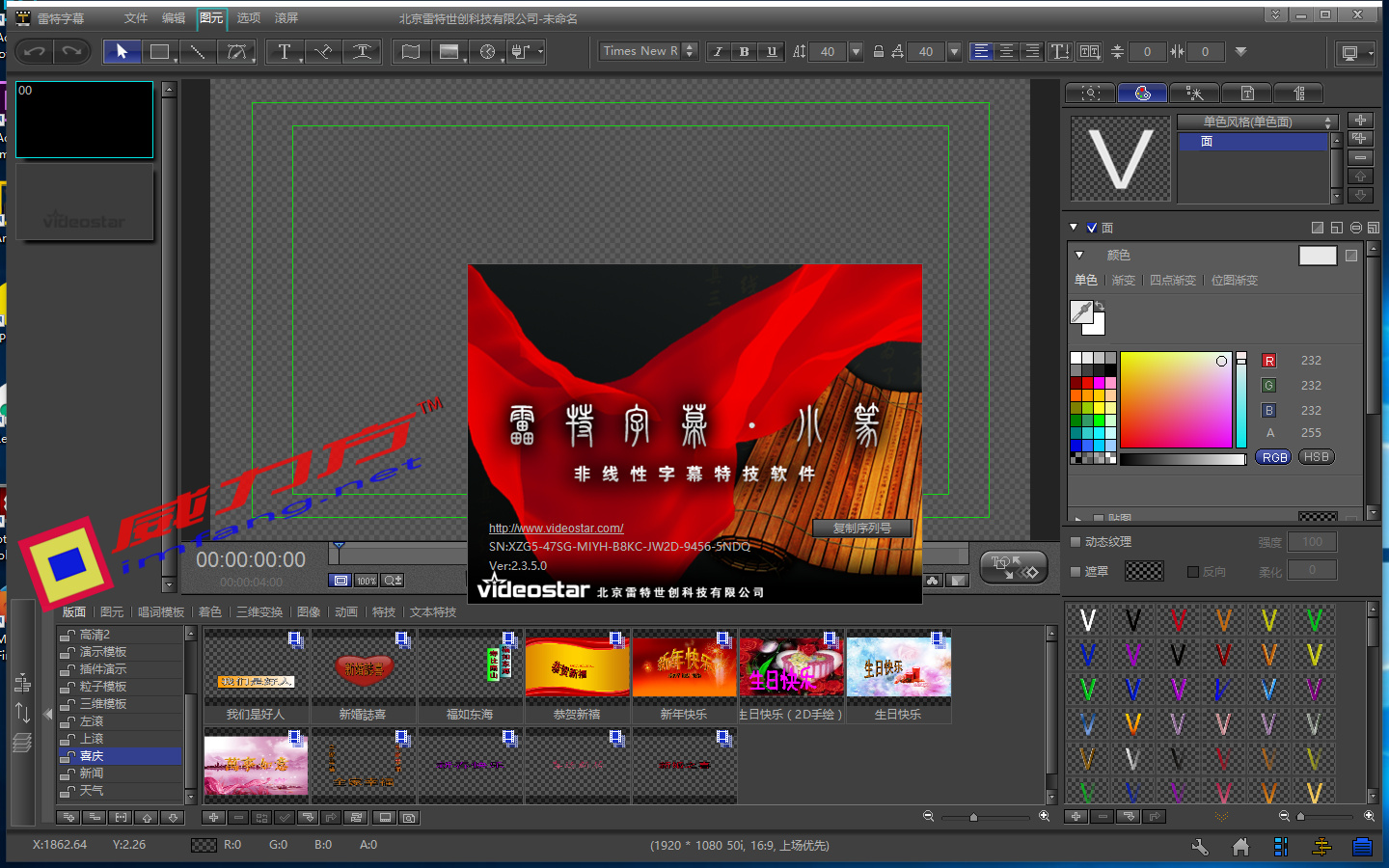The height and width of the screenshot is (868, 1389).
Task: Collapse the 颜色 section triangle
Action: (x=1079, y=255)
